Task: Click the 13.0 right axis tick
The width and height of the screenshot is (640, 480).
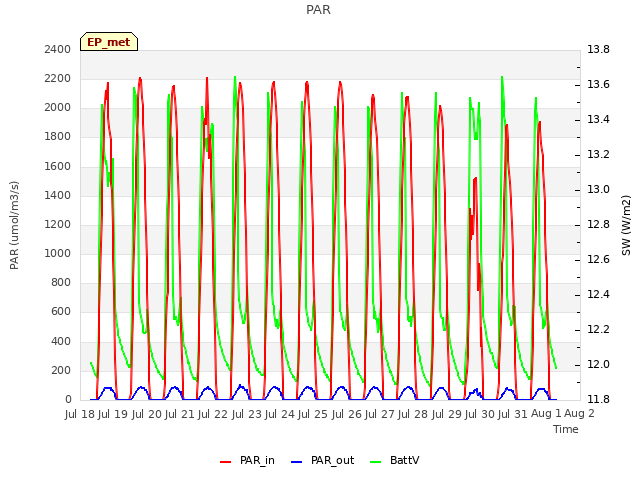Action: 598,189
